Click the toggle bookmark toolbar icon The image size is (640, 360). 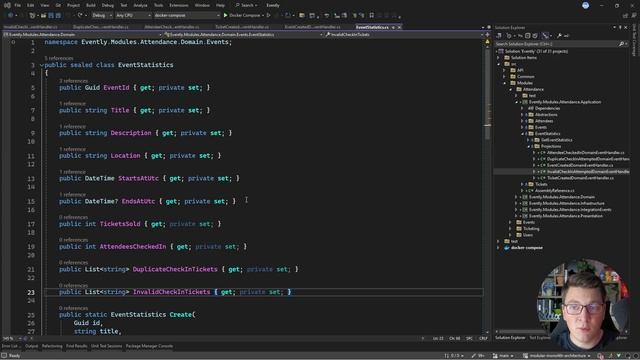pos(371,16)
